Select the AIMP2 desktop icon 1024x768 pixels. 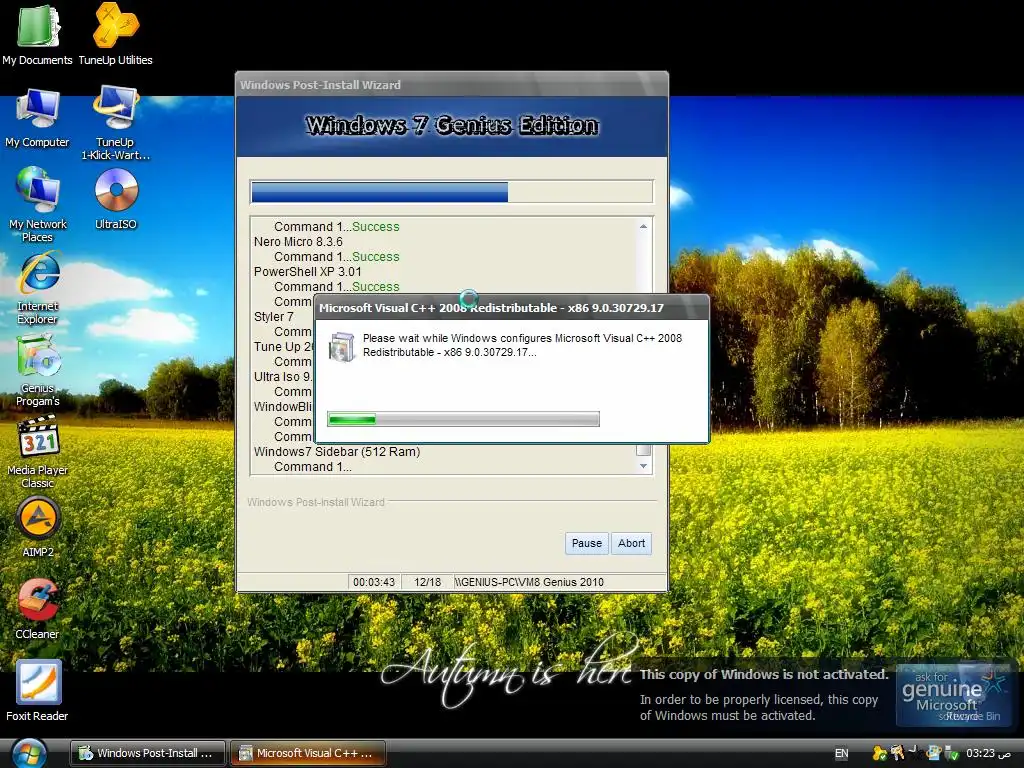click(37, 528)
